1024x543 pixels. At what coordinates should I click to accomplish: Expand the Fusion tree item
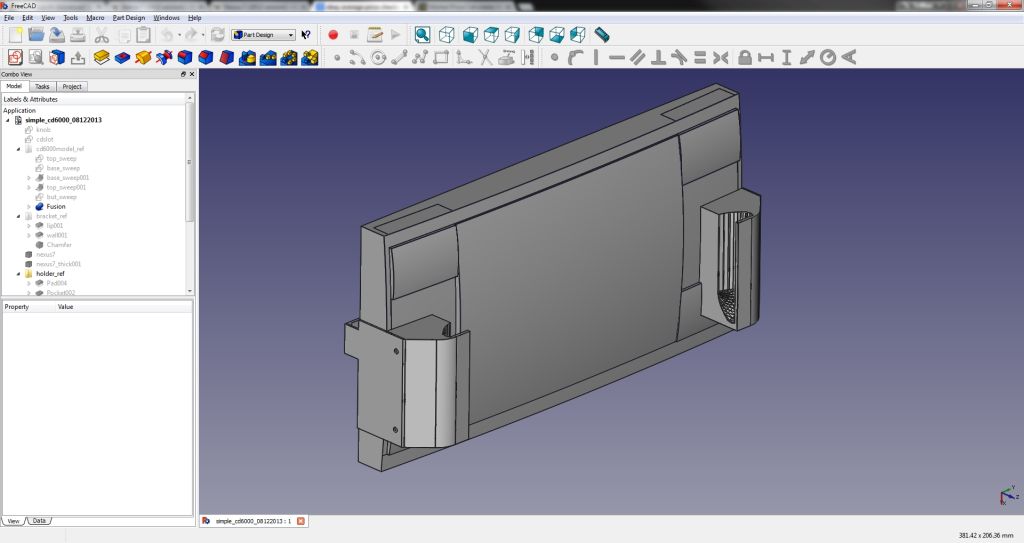point(29,206)
